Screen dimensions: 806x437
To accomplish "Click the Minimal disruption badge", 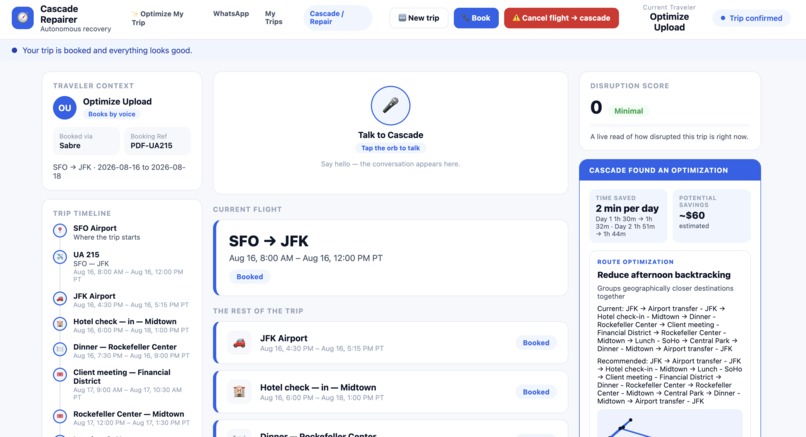I will pos(629,111).
